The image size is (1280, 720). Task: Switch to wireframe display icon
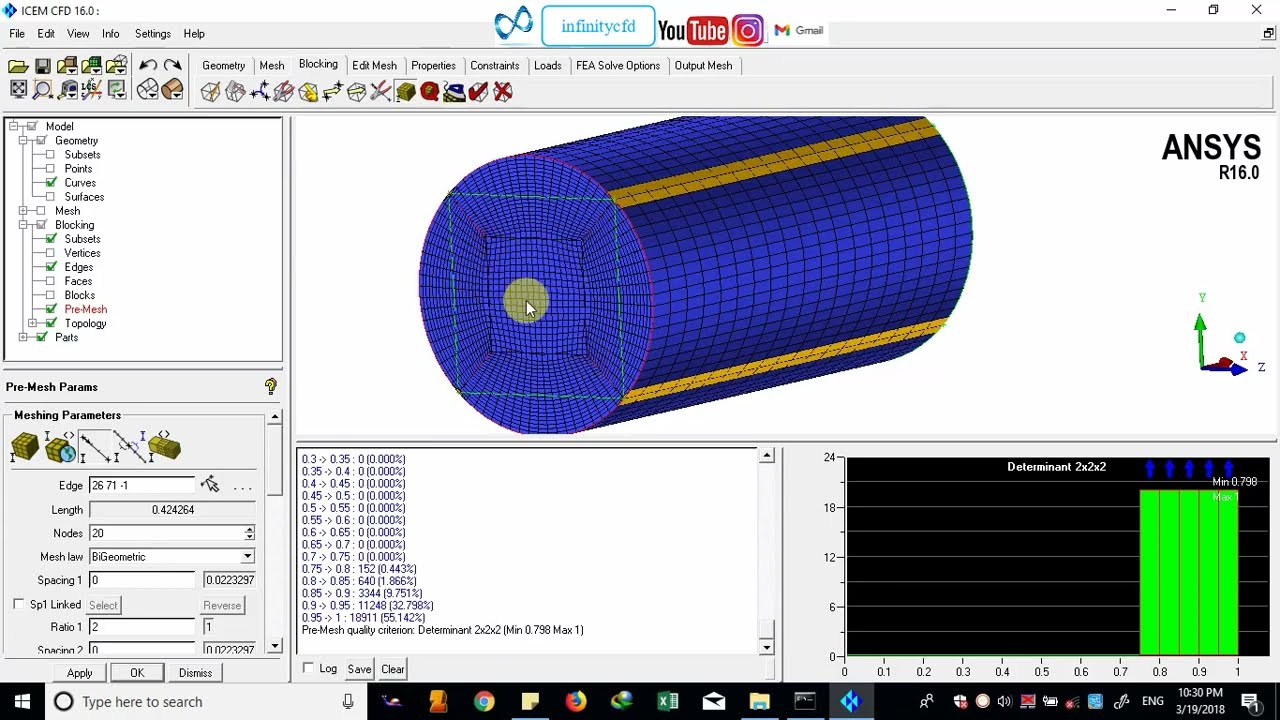click(147, 90)
